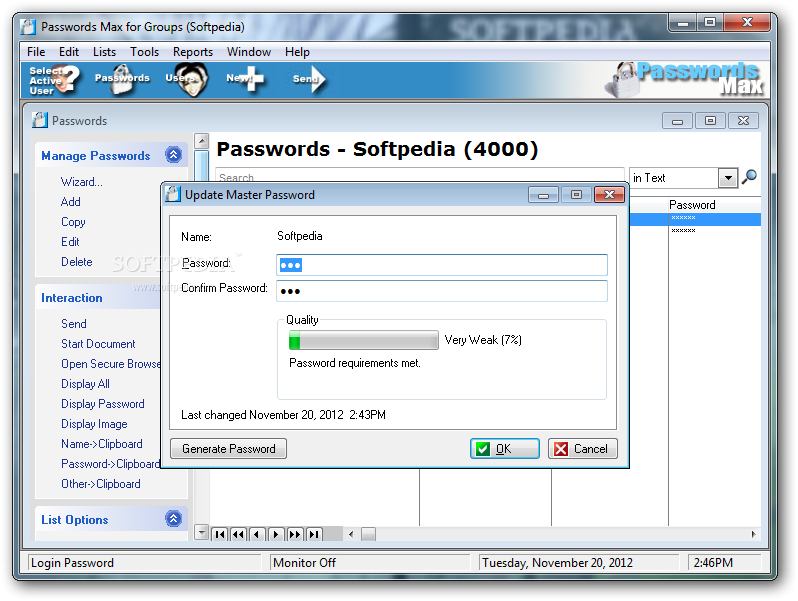Go to next record arrow
The width and height of the screenshot is (798, 601).
276,534
